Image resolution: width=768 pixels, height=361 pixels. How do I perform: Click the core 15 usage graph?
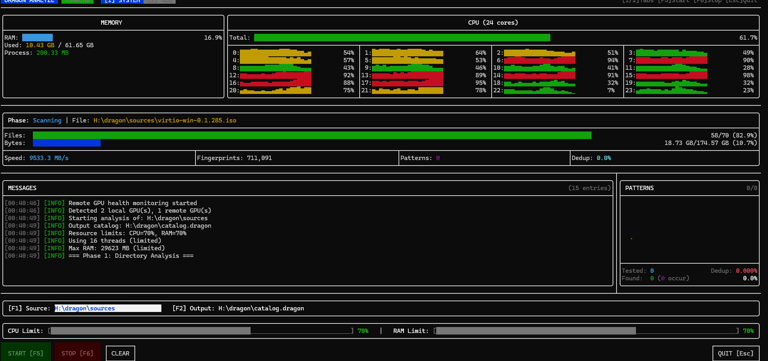(x=672, y=75)
